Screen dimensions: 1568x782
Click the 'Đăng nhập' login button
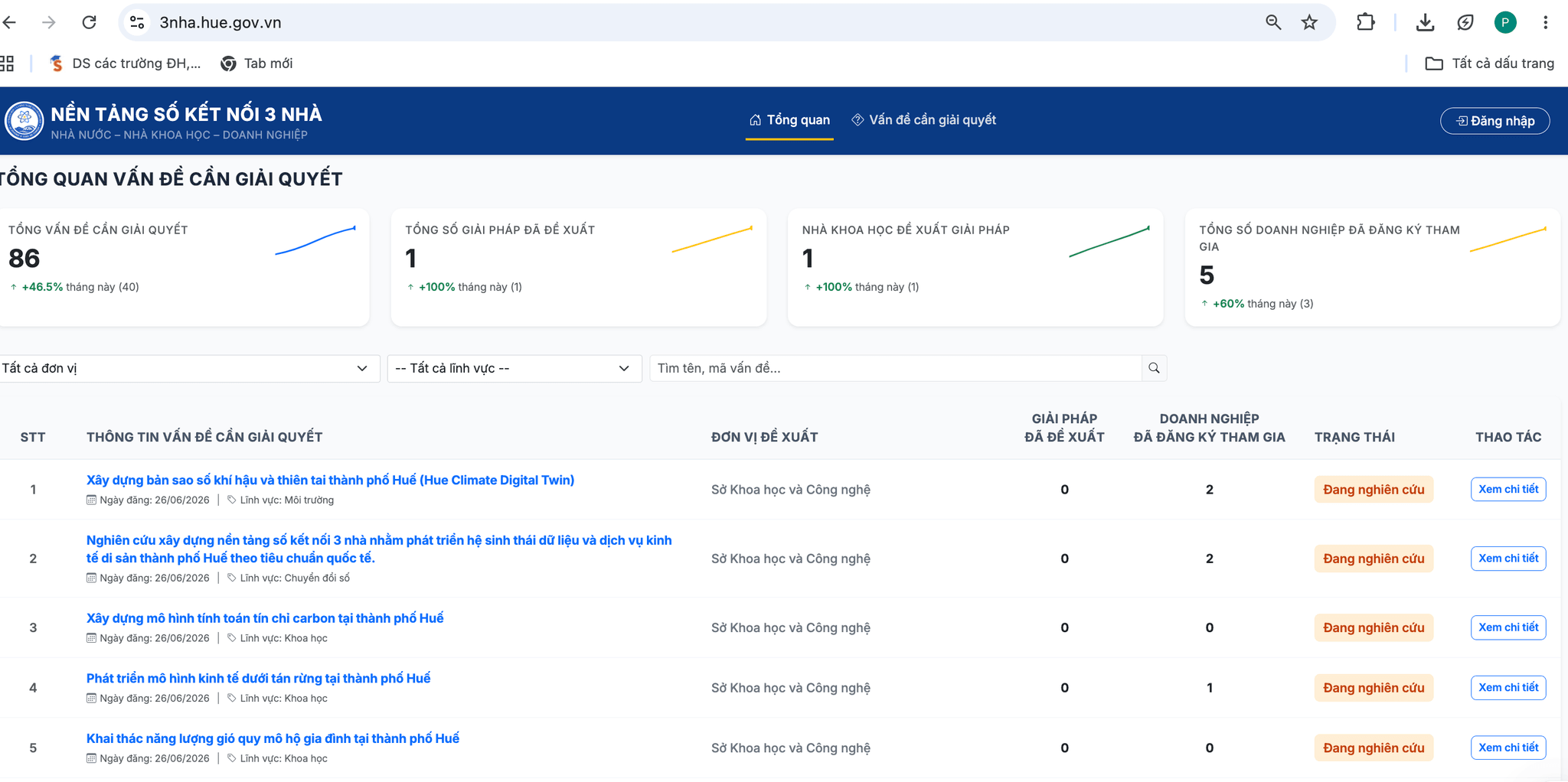pyautogui.click(x=1495, y=121)
